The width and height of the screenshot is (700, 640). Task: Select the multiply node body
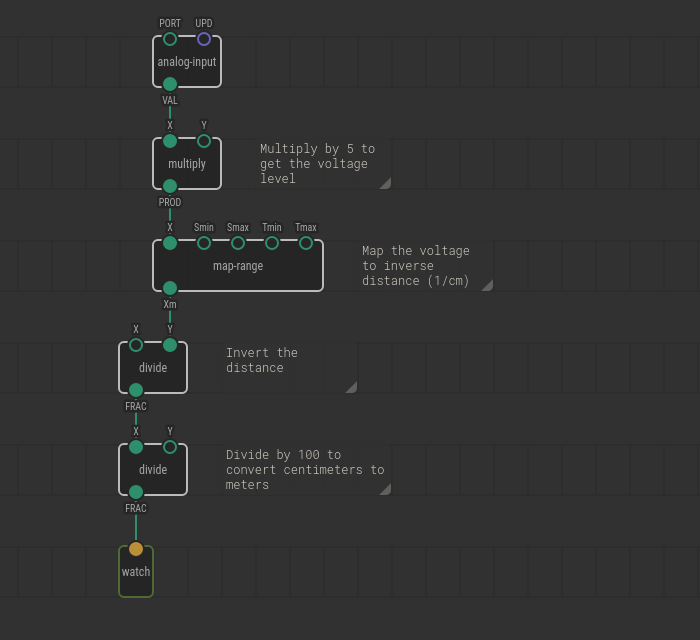[x=187, y=164]
